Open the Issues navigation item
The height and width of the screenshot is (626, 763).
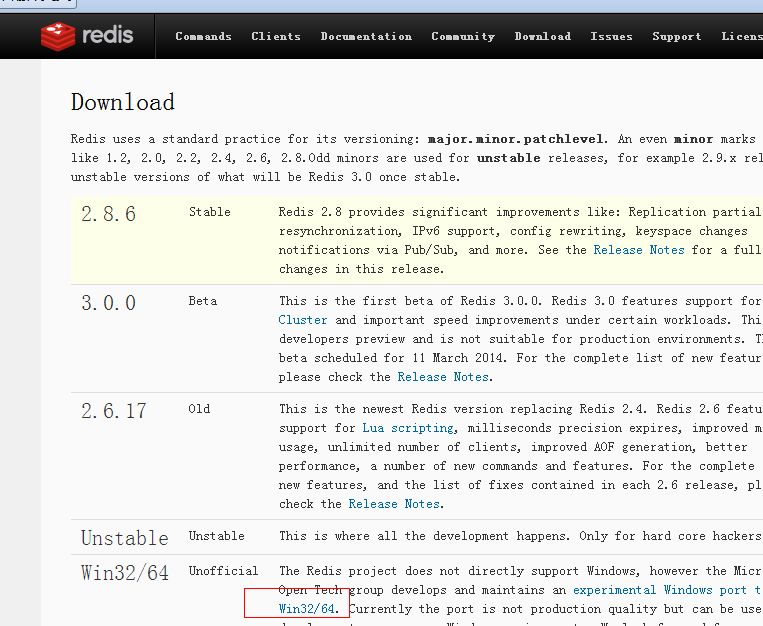(611, 36)
